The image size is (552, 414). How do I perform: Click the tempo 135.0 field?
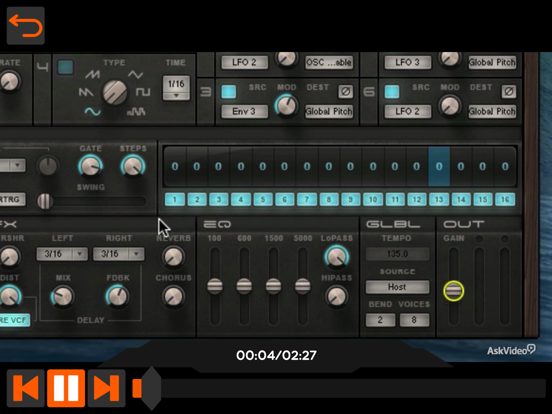(397, 254)
